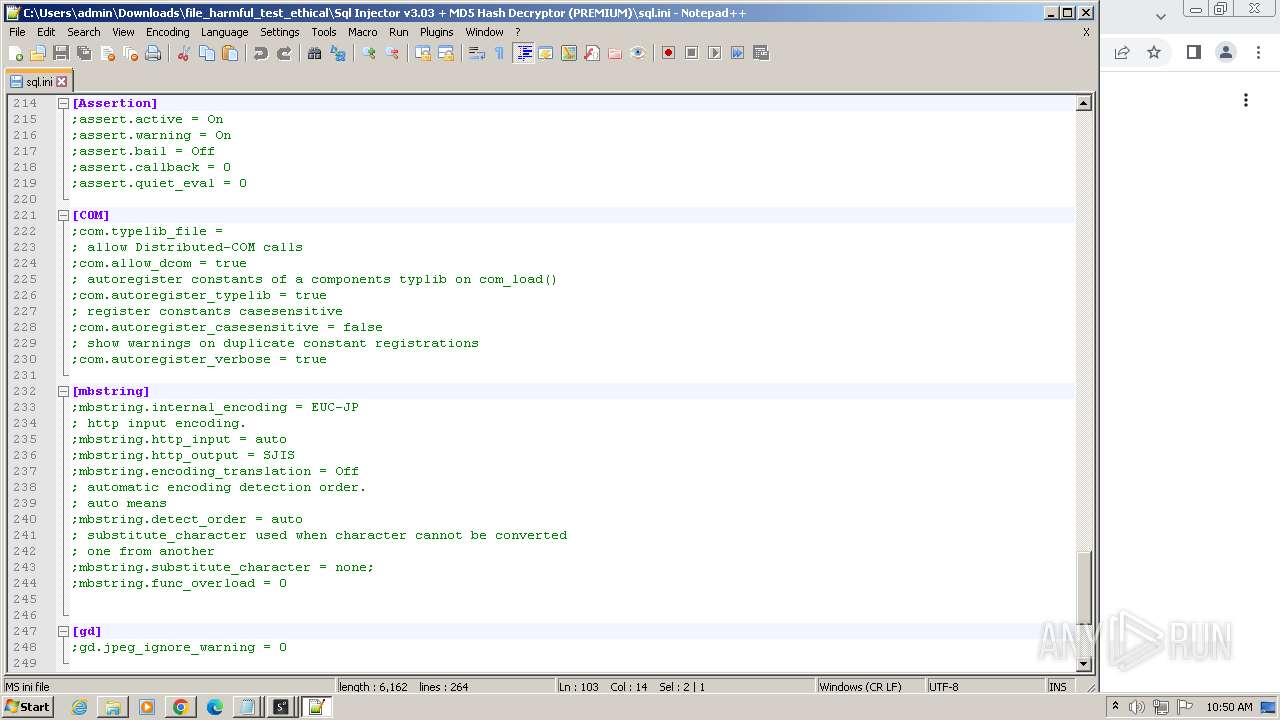Click the Start button on taskbar
Viewport: 1280px width, 720px height.
(27, 706)
